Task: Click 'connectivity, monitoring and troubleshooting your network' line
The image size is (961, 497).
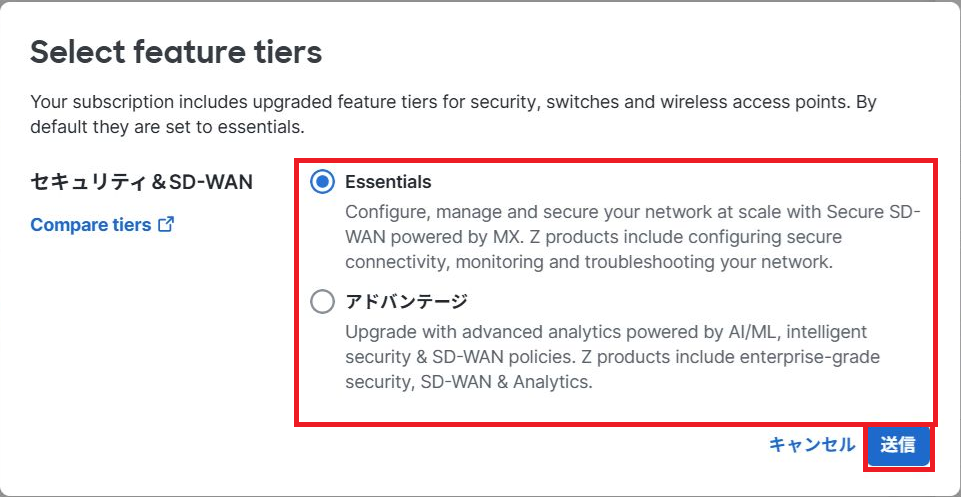Action: tap(589, 262)
